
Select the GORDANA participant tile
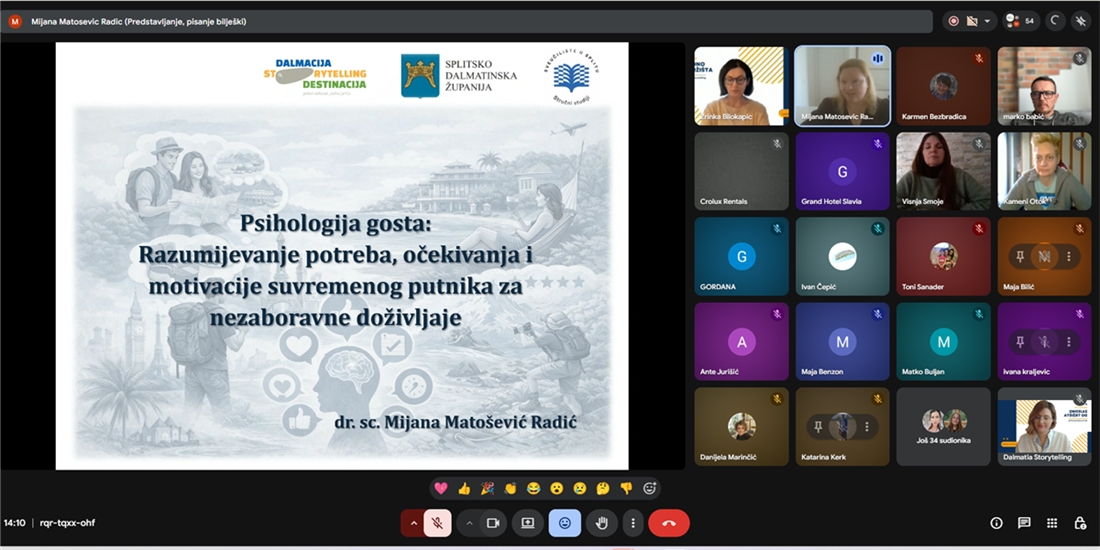pos(742,257)
